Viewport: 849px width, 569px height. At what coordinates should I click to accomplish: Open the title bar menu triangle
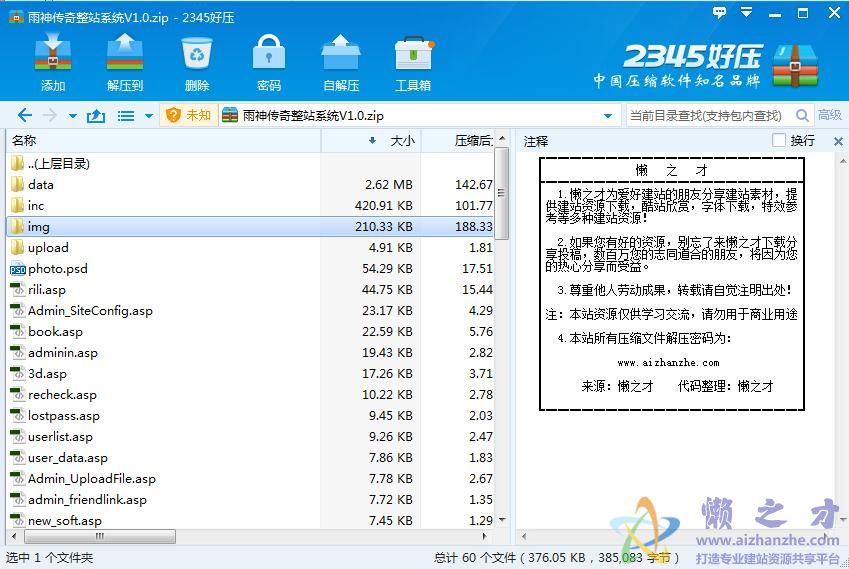coord(747,12)
